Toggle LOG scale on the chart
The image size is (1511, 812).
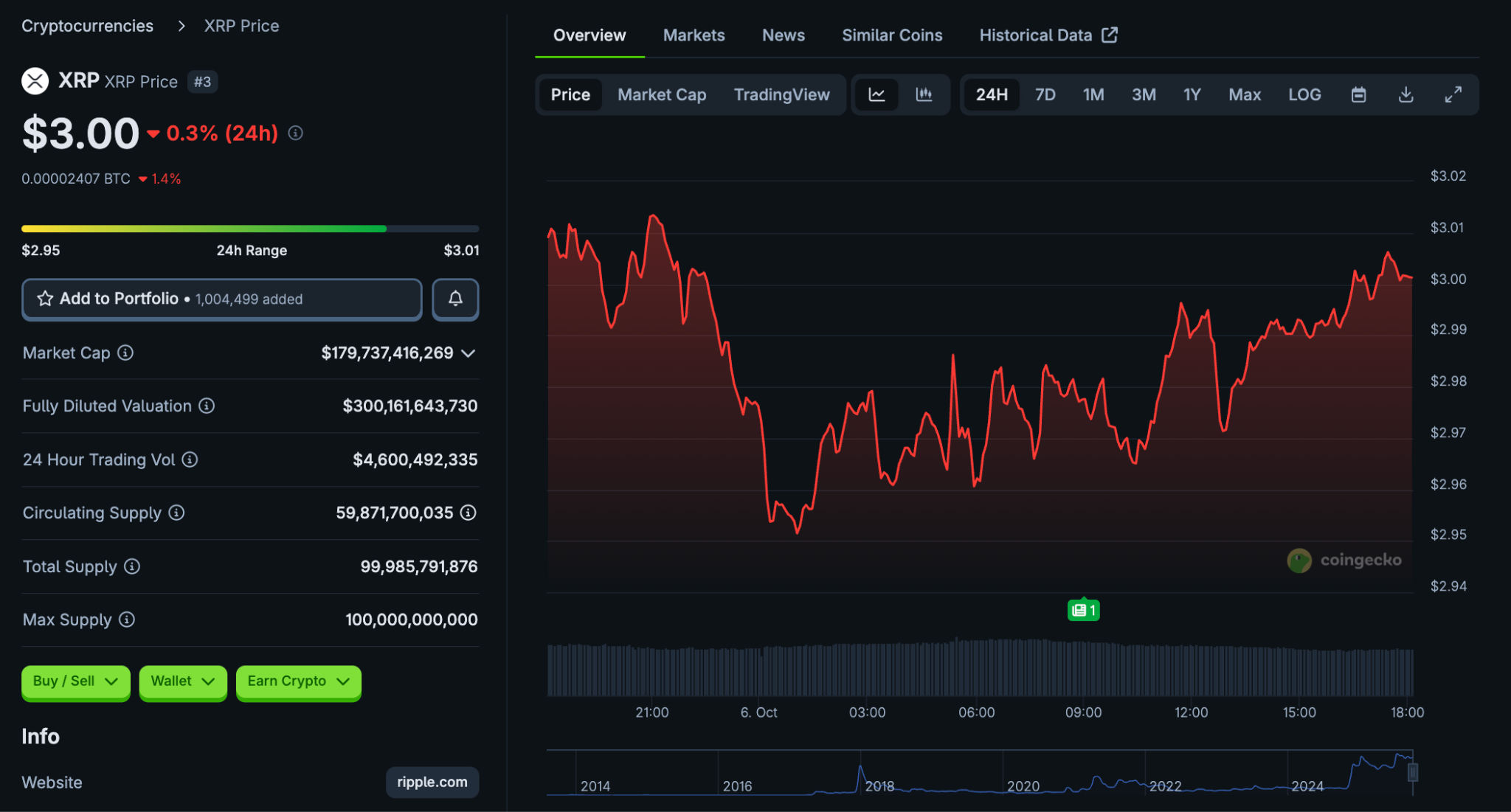(x=1304, y=94)
